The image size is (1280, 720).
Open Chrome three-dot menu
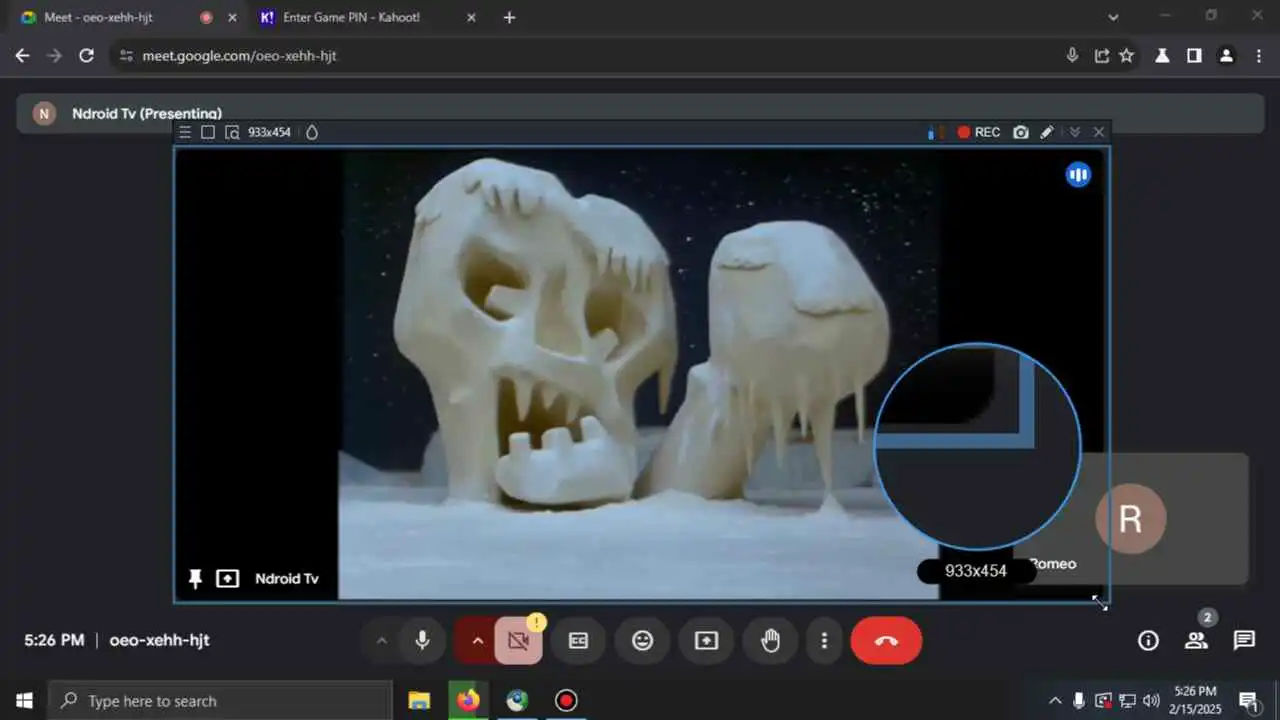pos(1258,56)
